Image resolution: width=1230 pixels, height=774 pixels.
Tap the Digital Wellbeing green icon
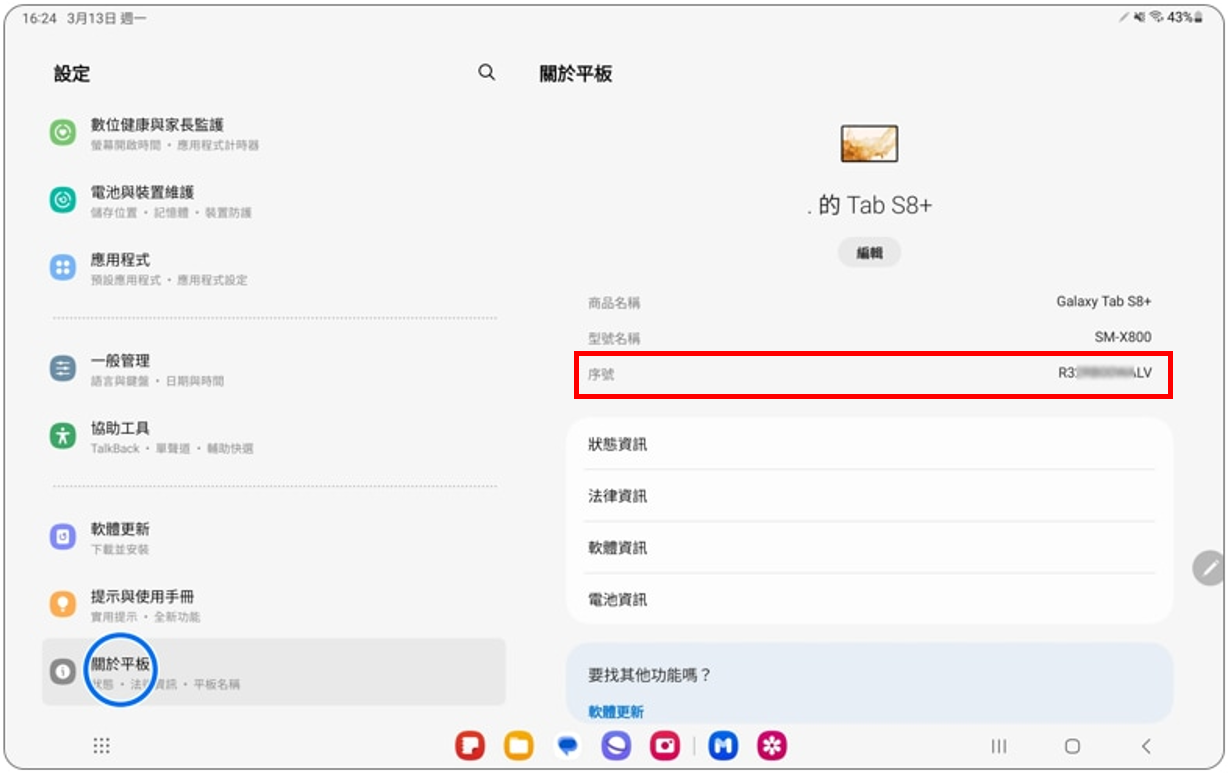coord(63,132)
